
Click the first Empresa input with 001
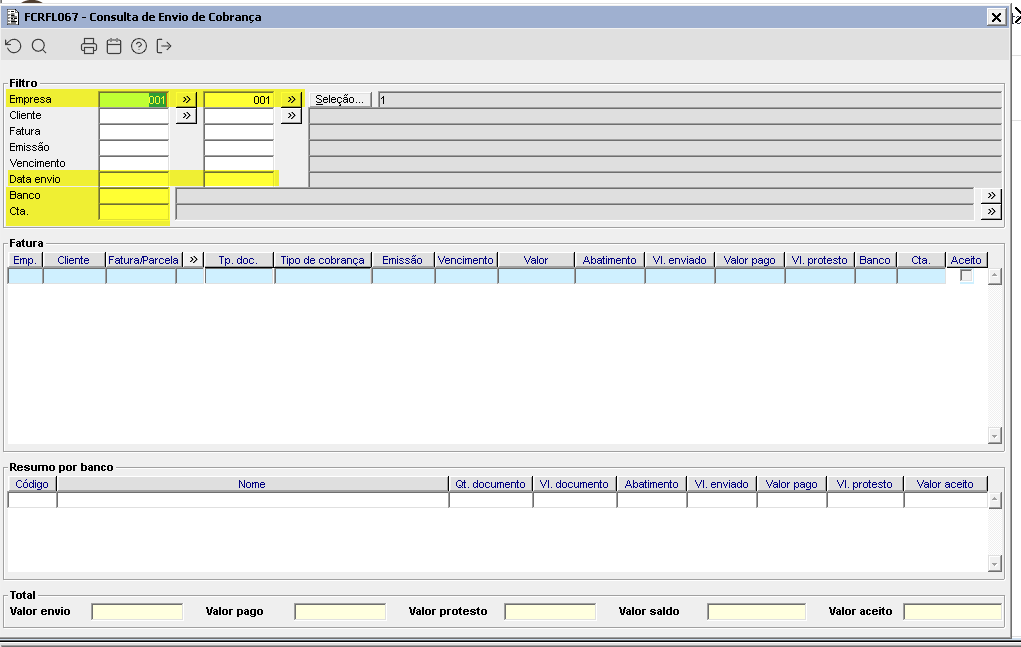(x=134, y=100)
